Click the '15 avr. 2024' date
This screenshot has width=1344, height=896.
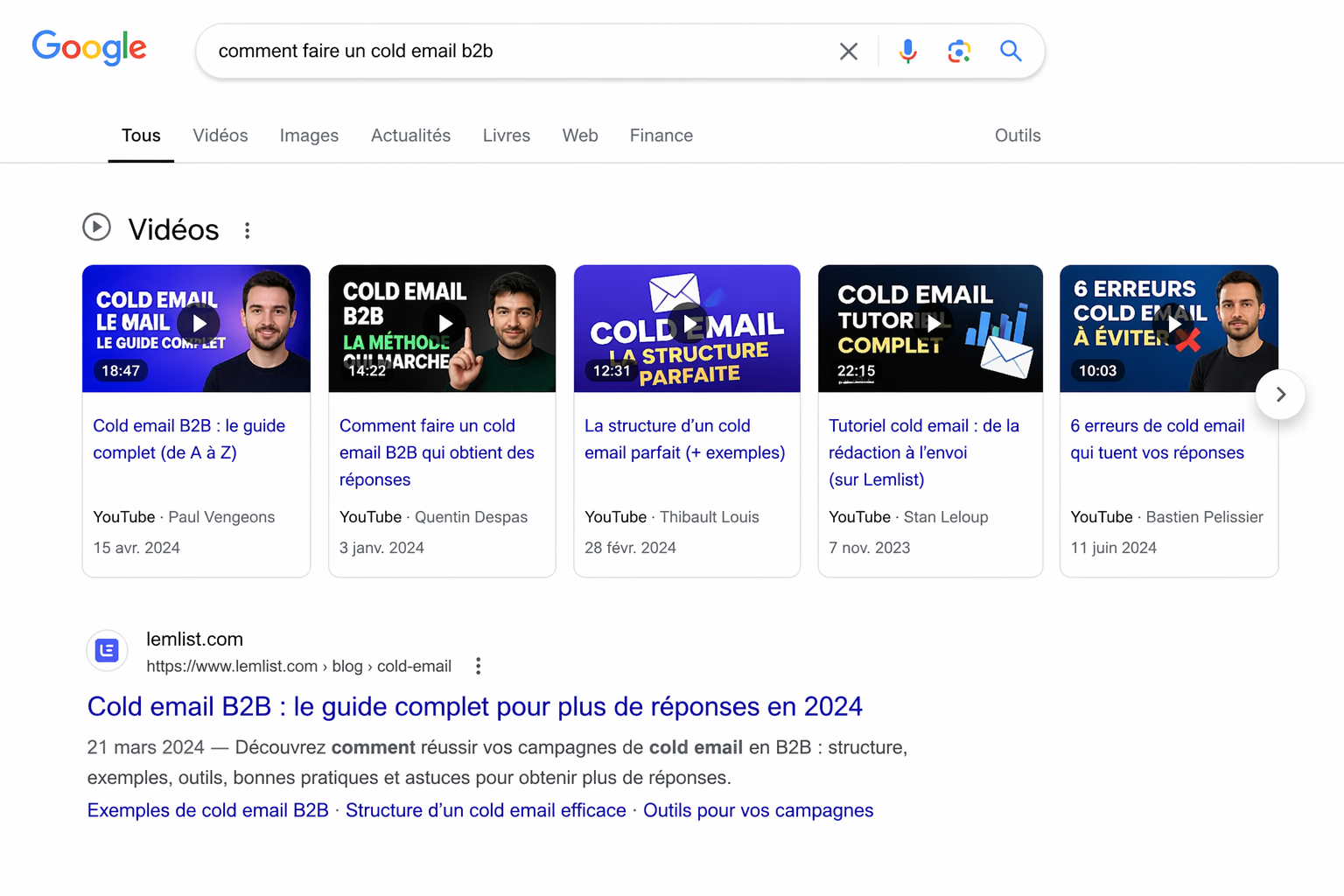pos(136,548)
